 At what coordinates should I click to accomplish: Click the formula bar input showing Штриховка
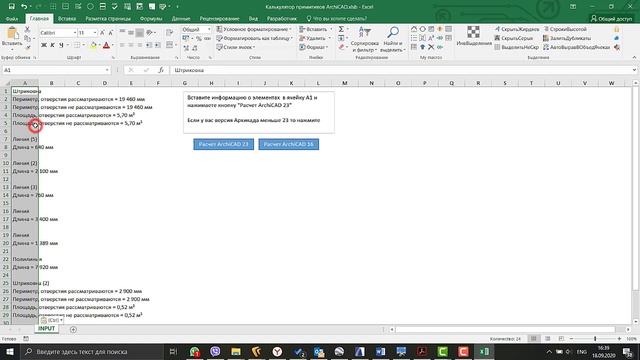click(x=402, y=70)
